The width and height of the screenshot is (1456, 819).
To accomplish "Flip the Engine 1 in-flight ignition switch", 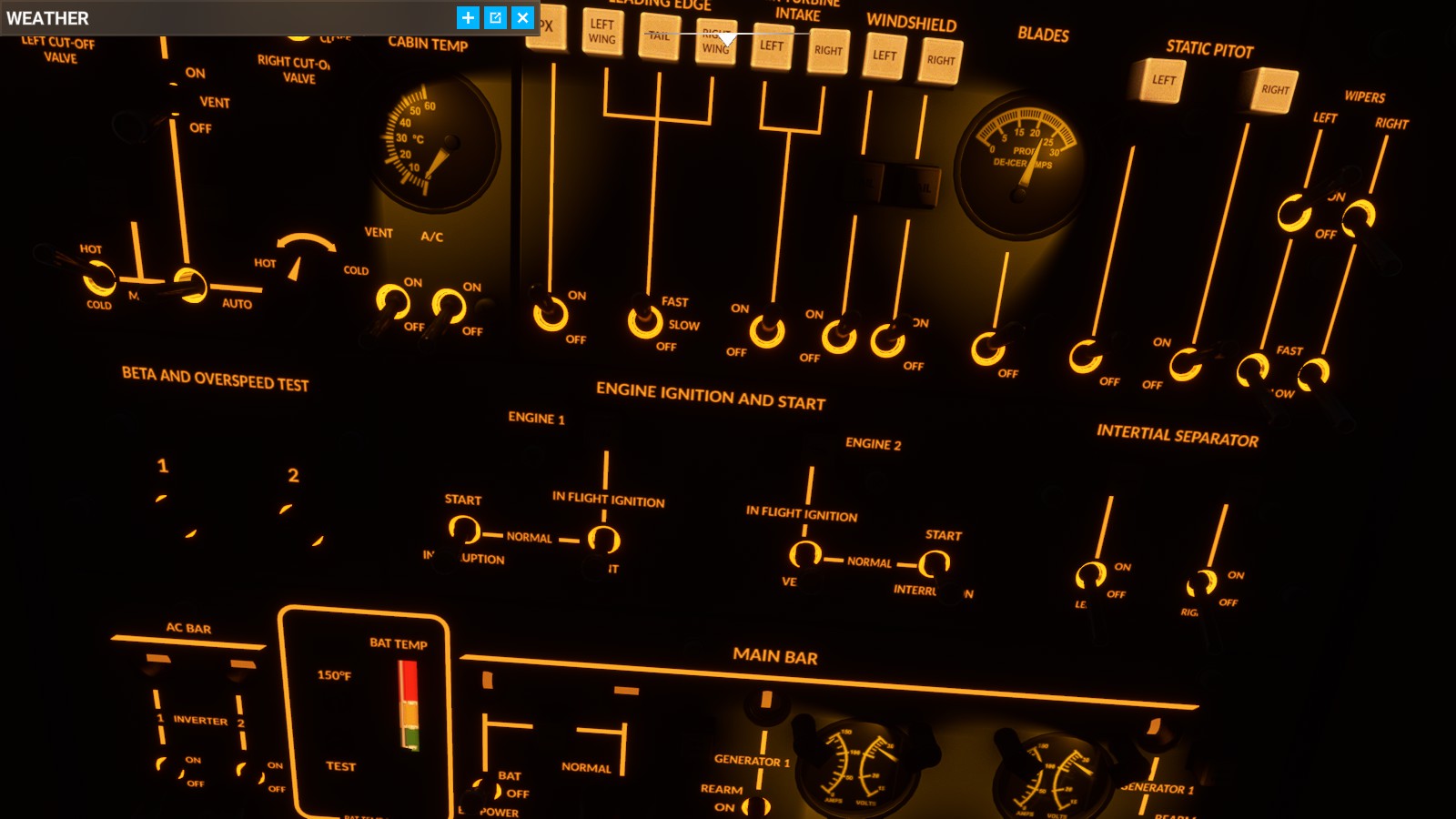I will click(x=603, y=540).
